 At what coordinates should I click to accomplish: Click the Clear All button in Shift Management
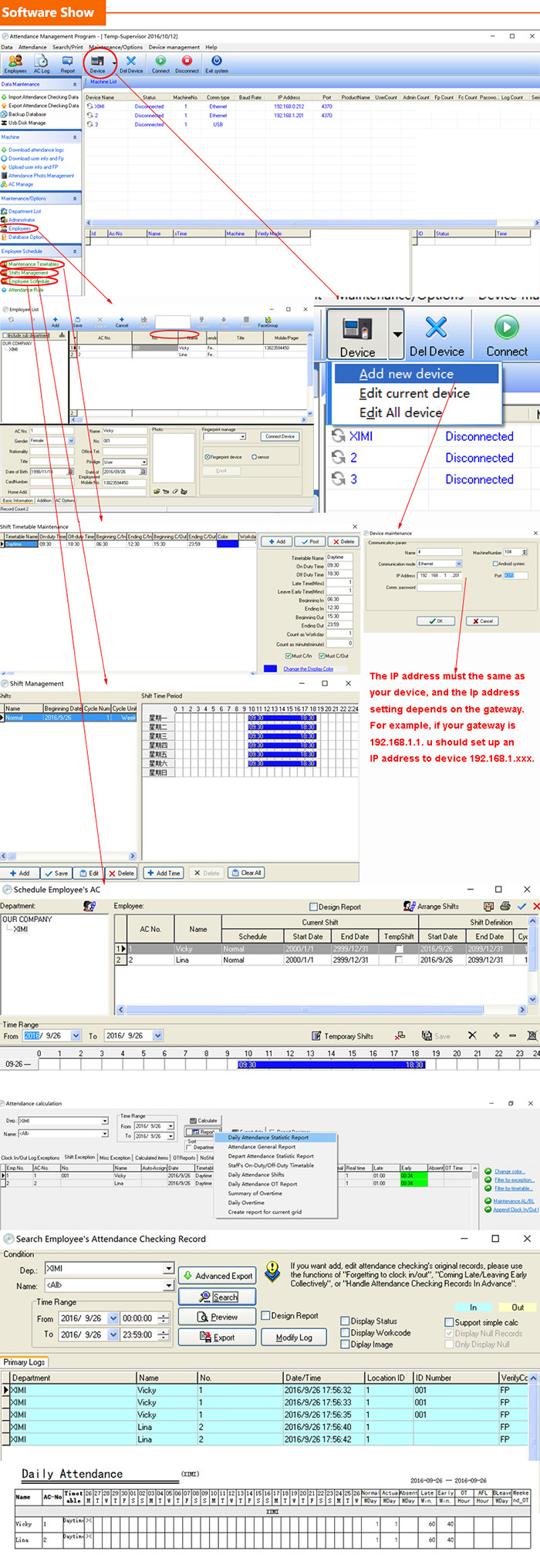246,873
